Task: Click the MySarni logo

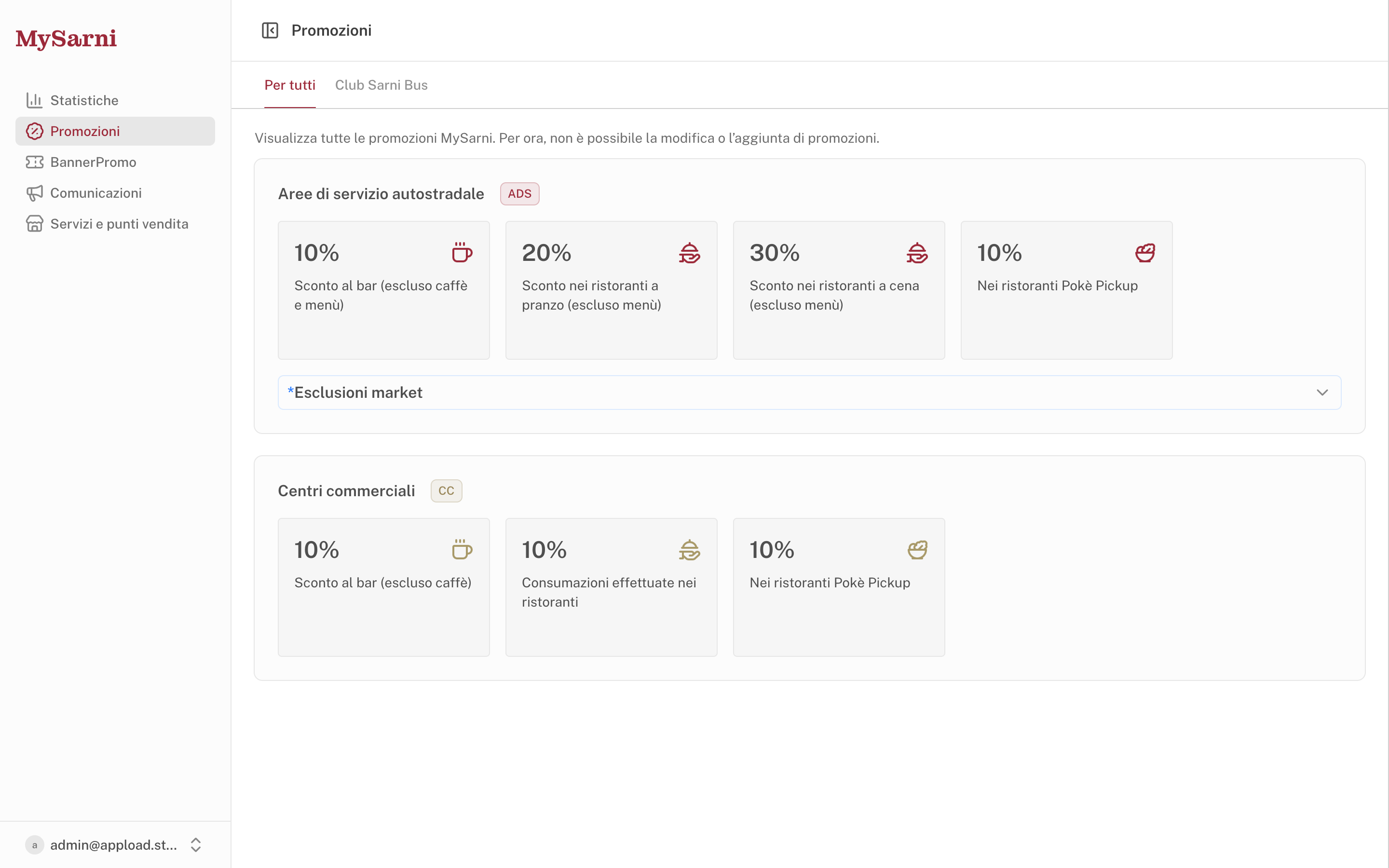Action: click(66, 39)
